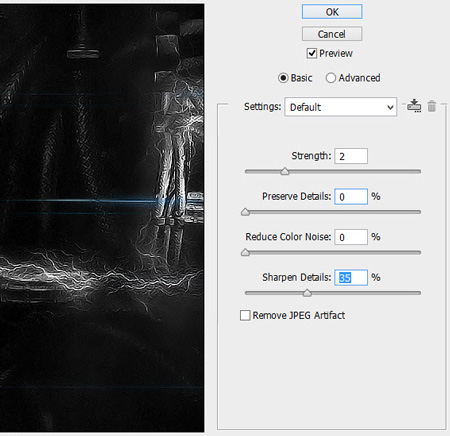The width and height of the screenshot is (450, 436).
Task: Click the Sharpen Details slider handle
Action: point(307,293)
